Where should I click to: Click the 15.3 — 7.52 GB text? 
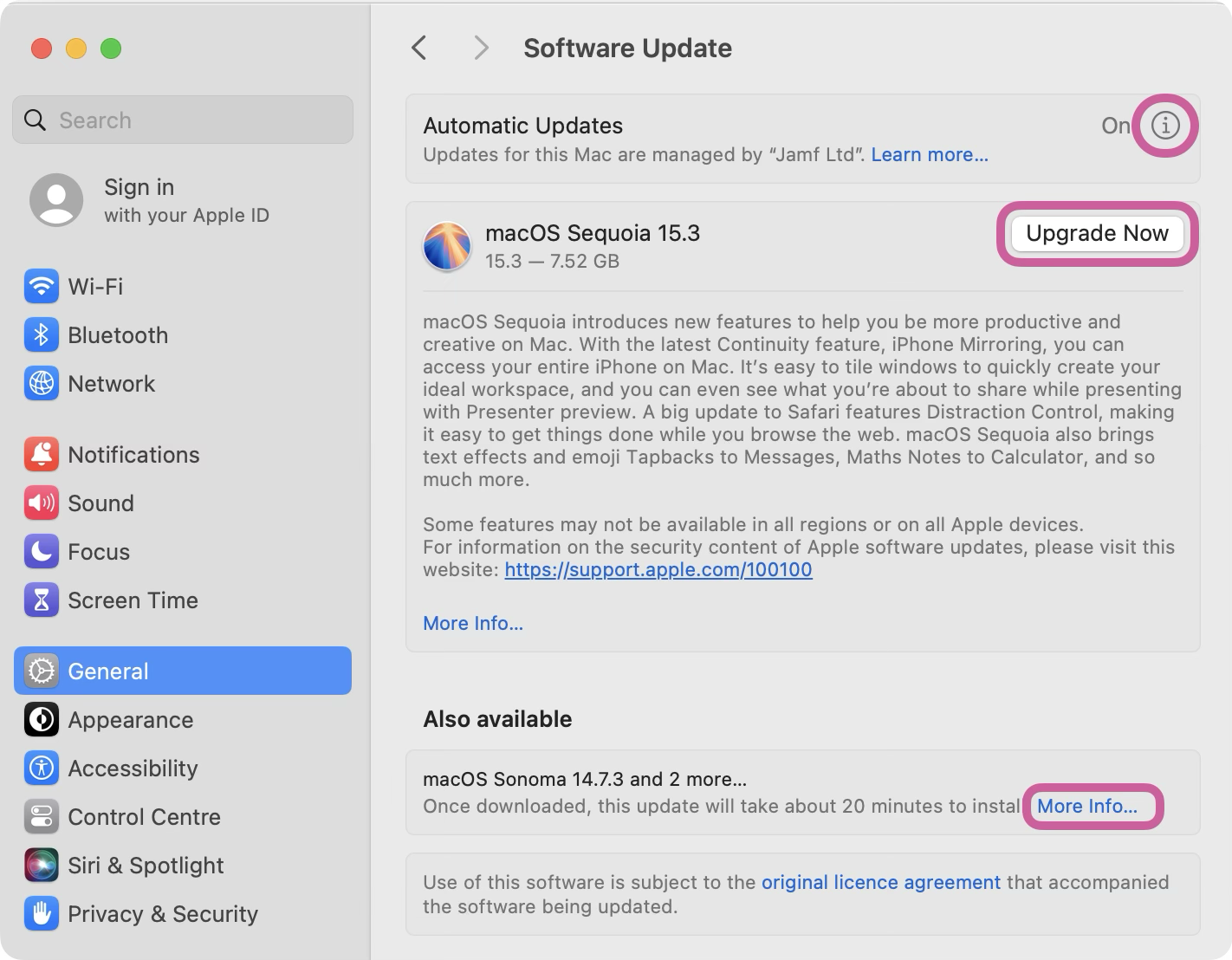[553, 261]
